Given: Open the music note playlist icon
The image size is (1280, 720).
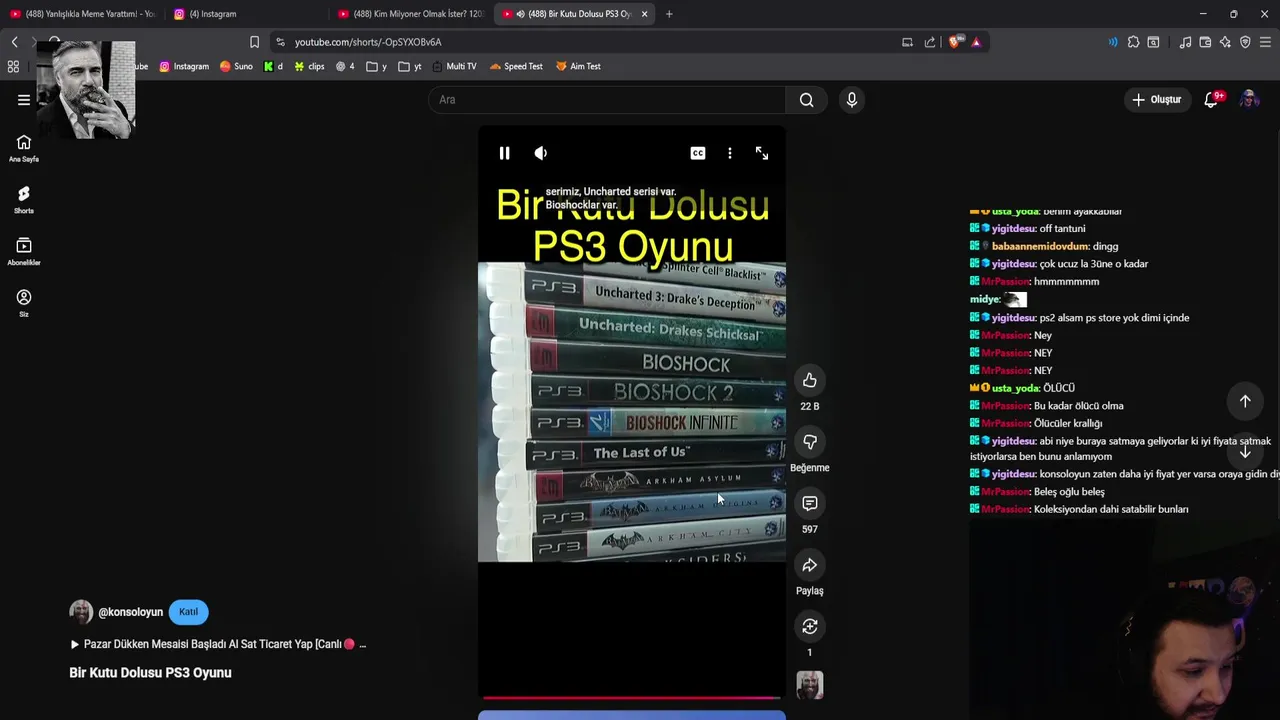Looking at the screenshot, I should point(1185,42).
